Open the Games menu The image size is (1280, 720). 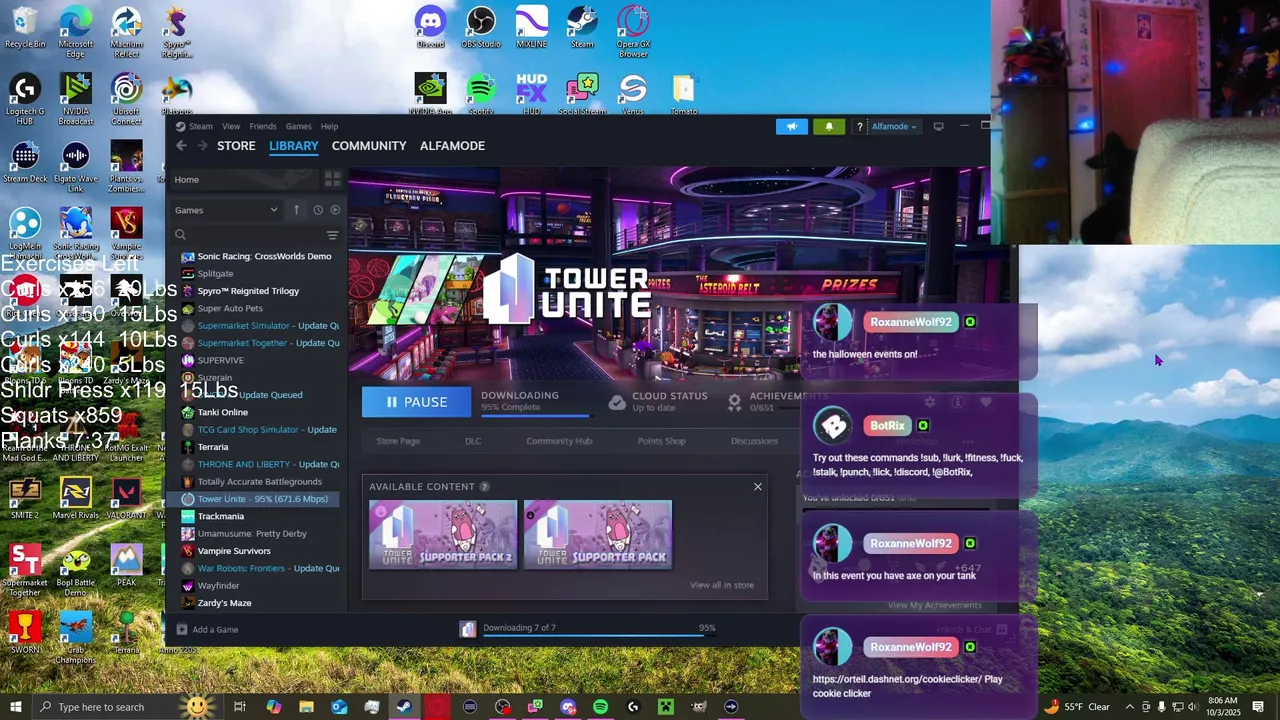pyautogui.click(x=299, y=127)
